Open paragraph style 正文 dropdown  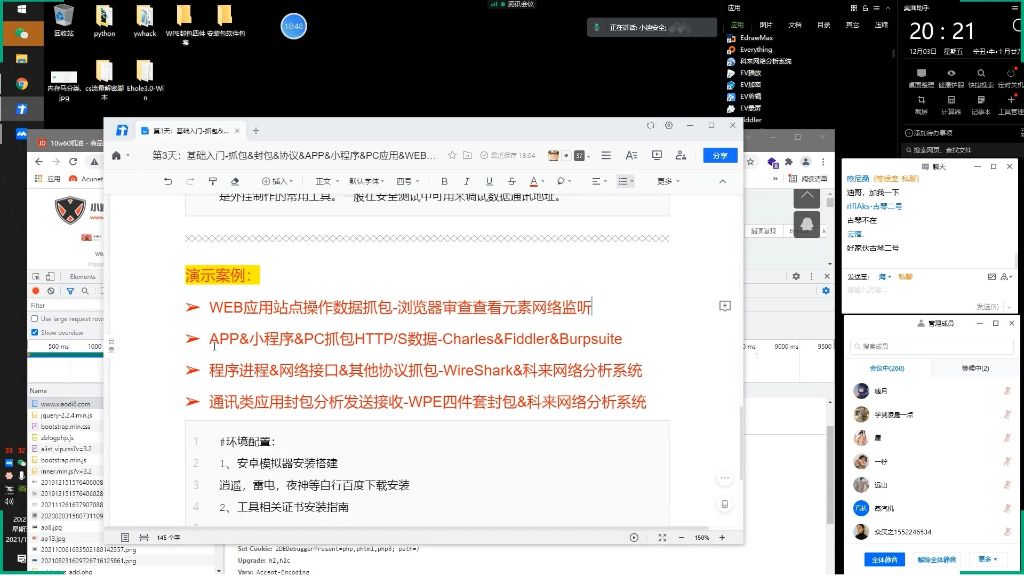[327, 182]
